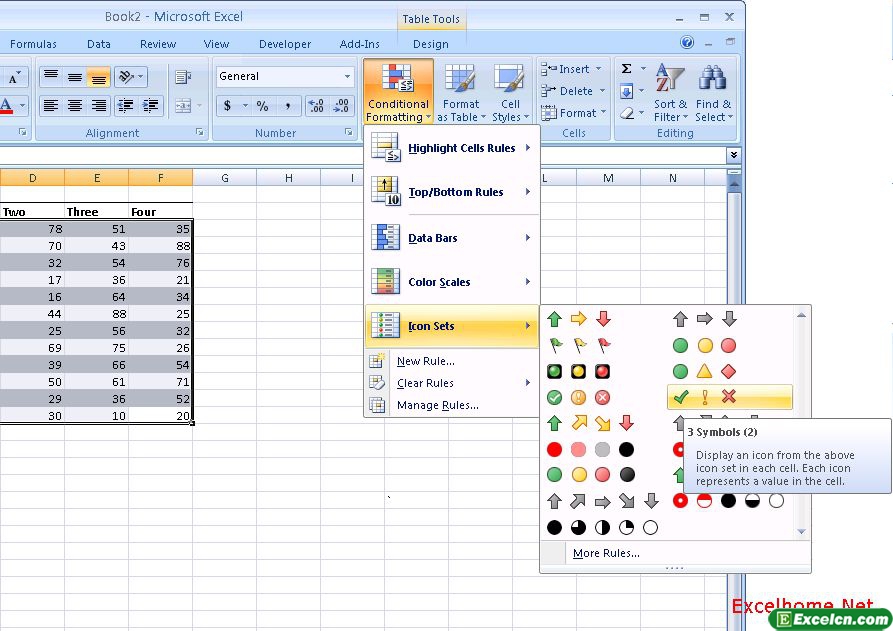Open Format as Table gallery
The height and width of the screenshot is (631, 893).
(461, 92)
